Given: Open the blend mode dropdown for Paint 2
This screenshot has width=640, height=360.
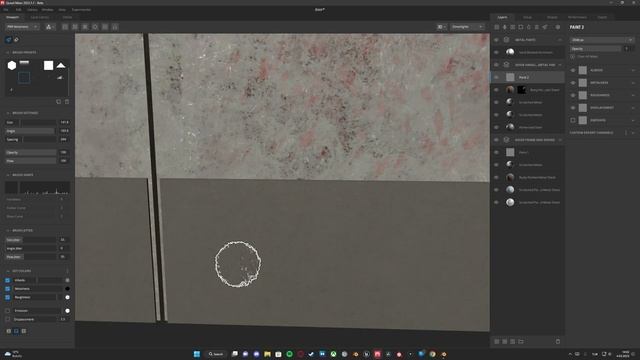Looking at the screenshot, I should point(602,40).
